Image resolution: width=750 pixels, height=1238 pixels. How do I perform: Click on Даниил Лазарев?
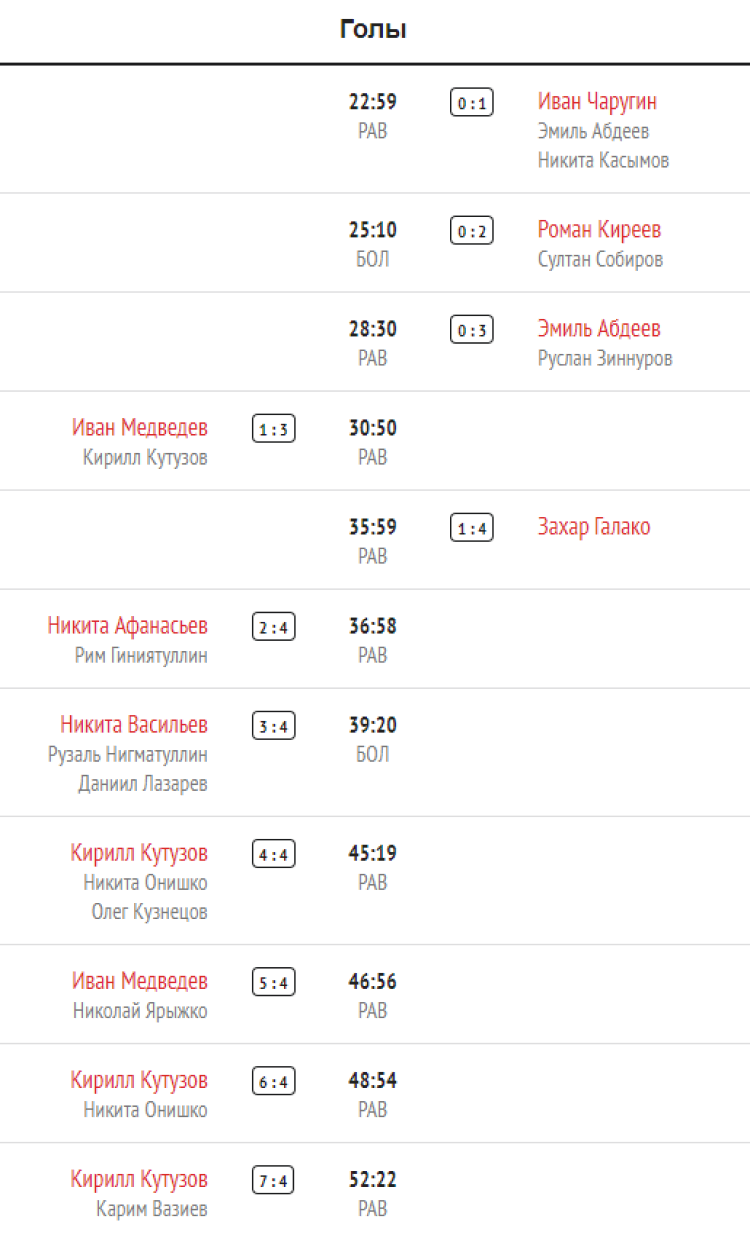pos(143,784)
